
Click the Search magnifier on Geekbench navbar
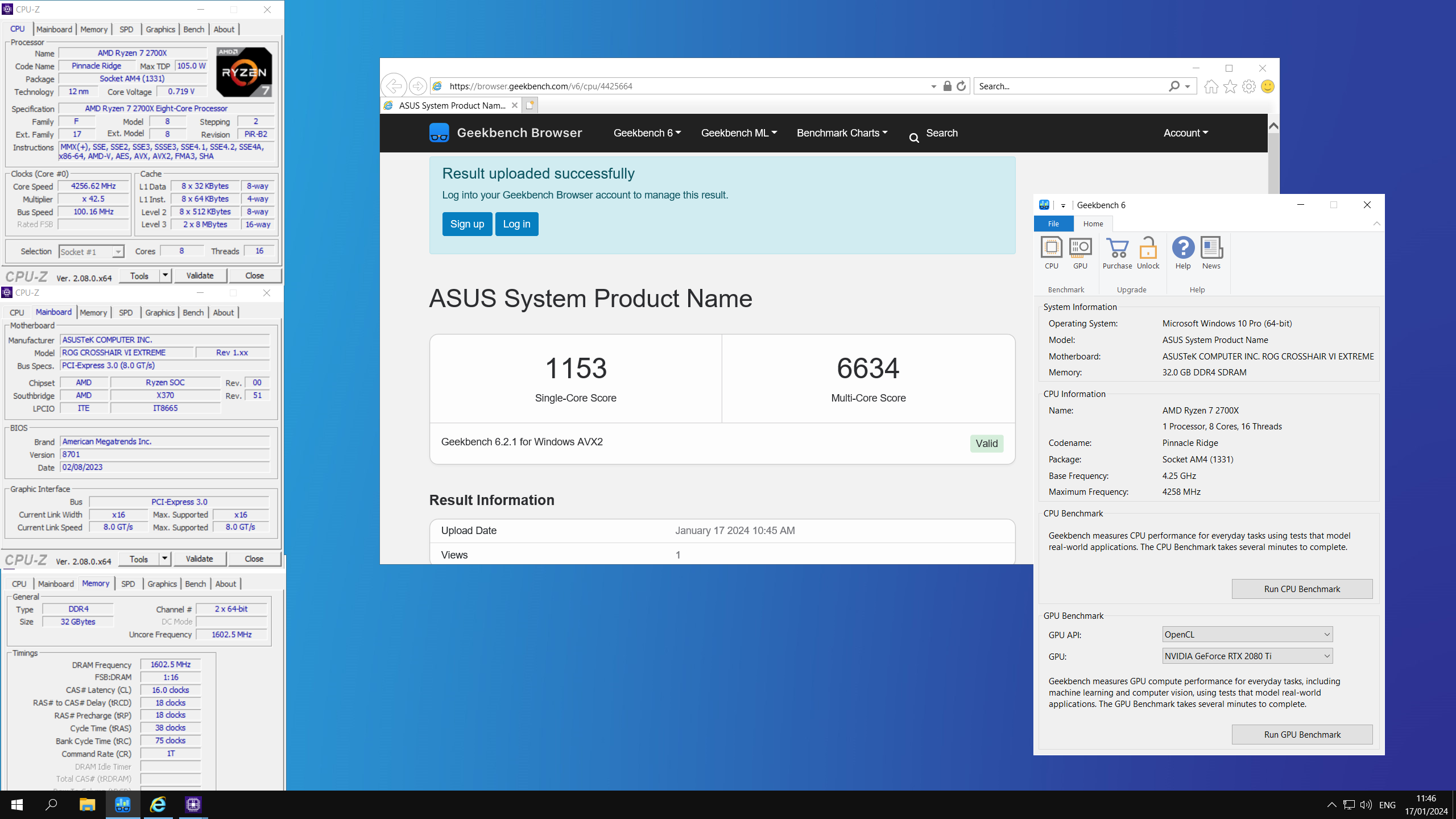pos(913,138)
